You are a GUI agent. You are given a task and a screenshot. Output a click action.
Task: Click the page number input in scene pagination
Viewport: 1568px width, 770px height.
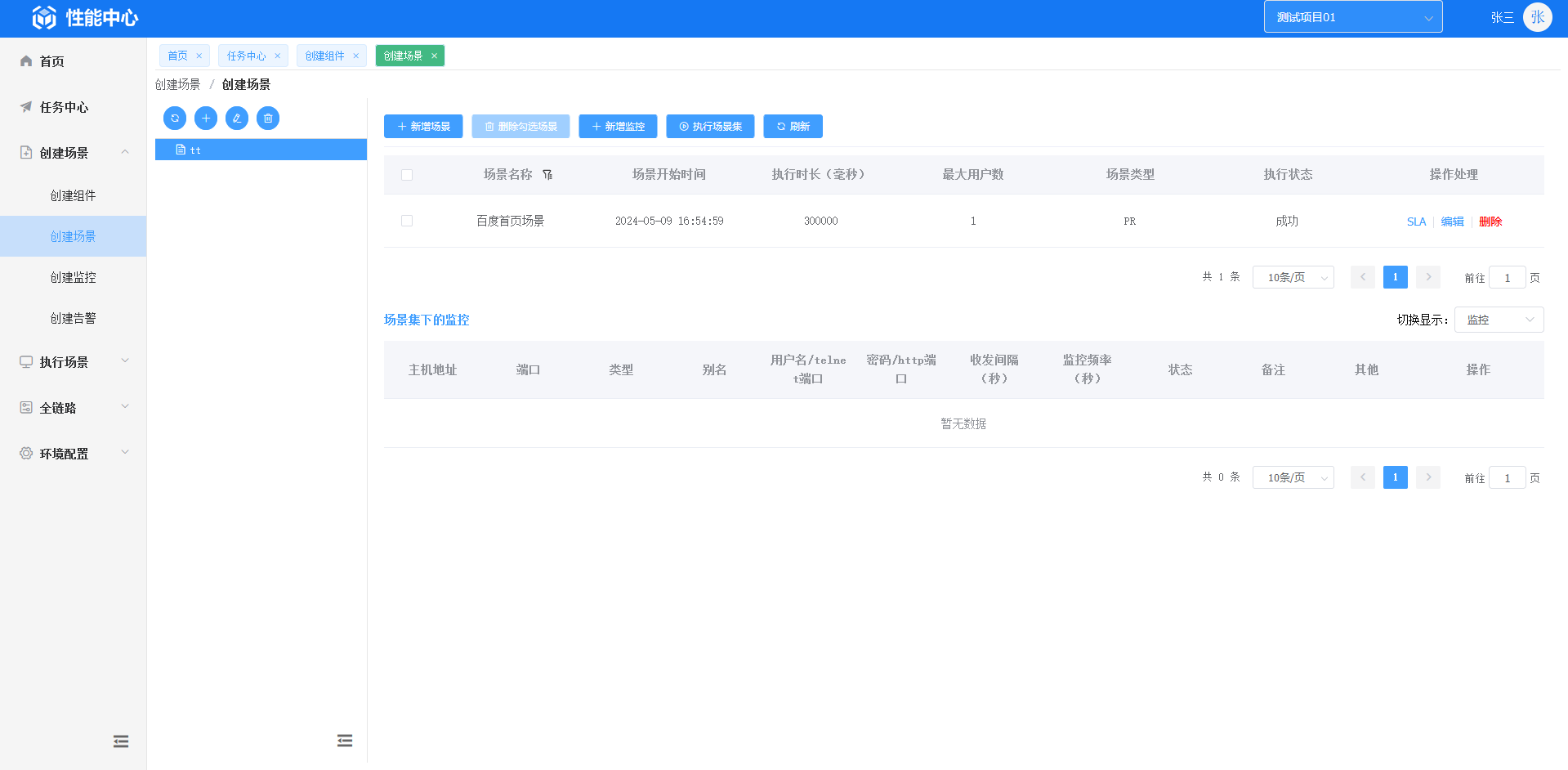[1507, 278]
